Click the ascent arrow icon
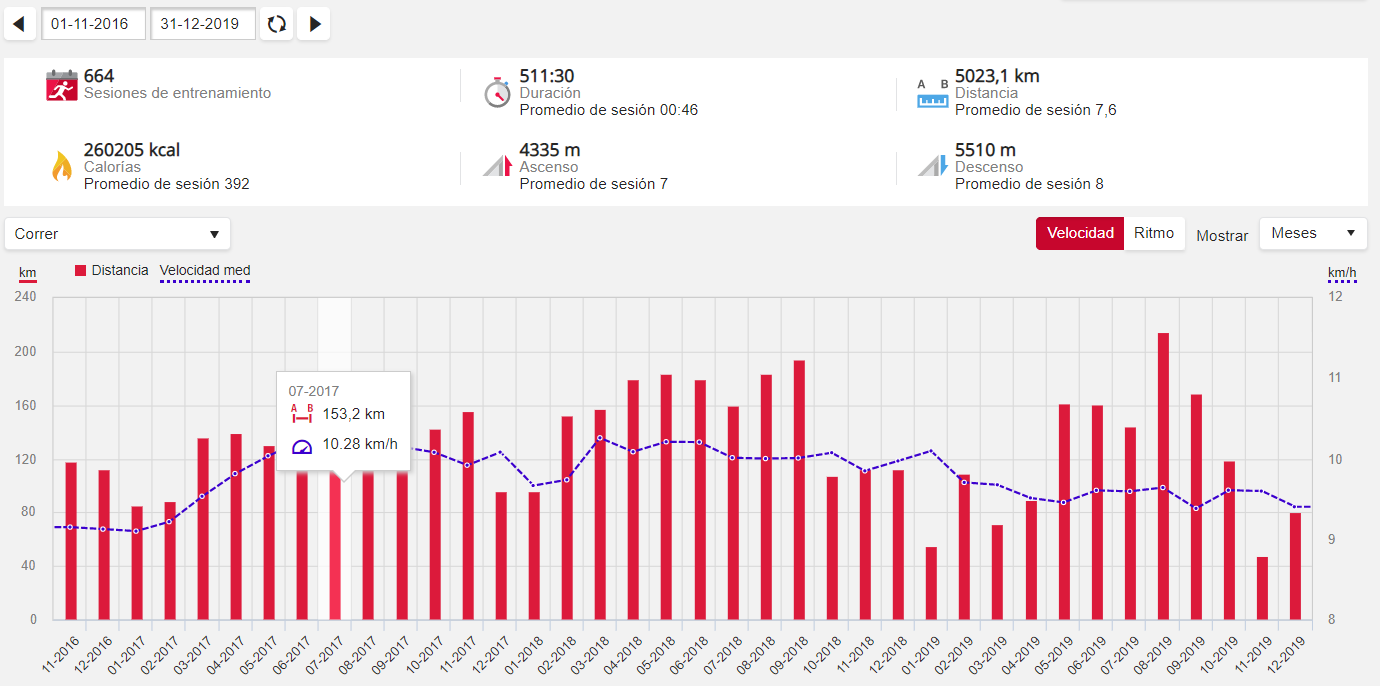This screenshot has height=686, width=1380. 497,166
